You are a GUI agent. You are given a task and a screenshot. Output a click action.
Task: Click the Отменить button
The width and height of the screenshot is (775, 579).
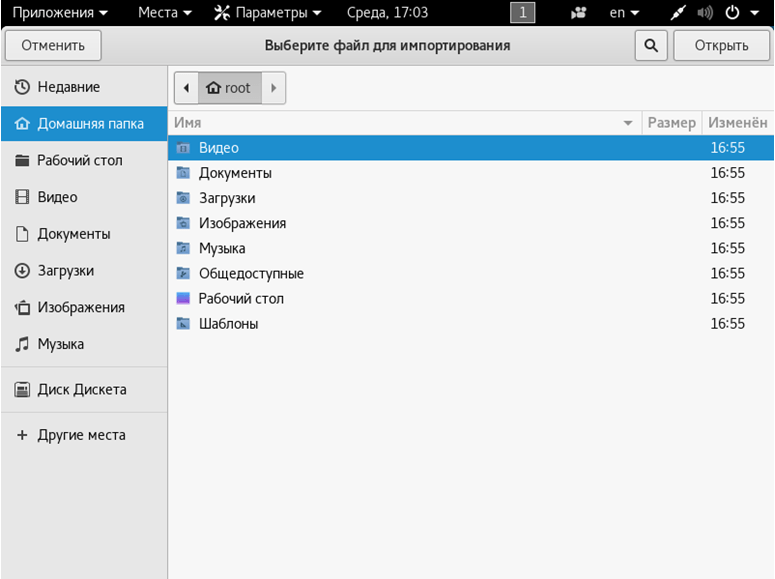[53, 45]
